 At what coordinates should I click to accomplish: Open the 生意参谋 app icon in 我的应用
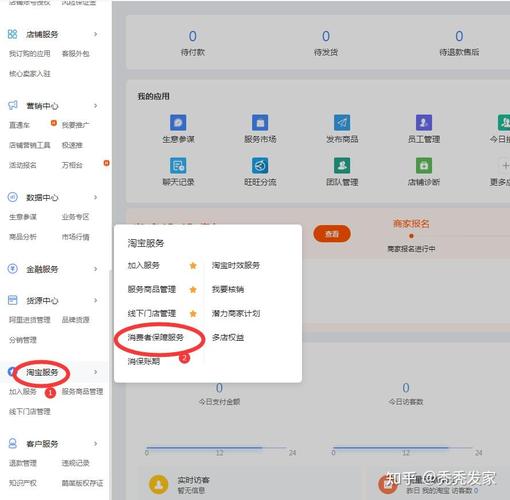pyautogui.click(x=178, y=123)
